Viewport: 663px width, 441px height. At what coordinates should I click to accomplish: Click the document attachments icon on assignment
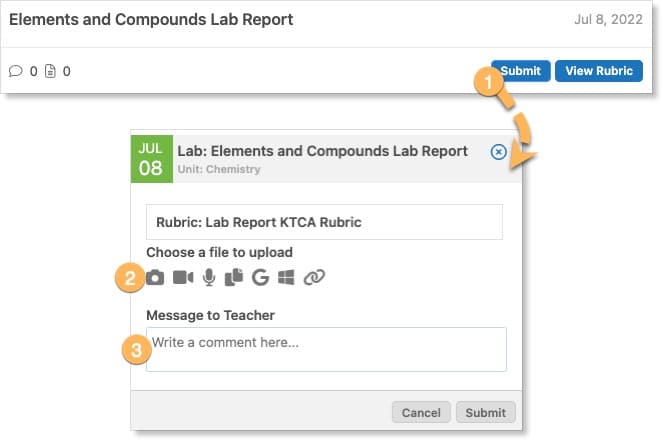pyautogui.click(x=49, y=71)
